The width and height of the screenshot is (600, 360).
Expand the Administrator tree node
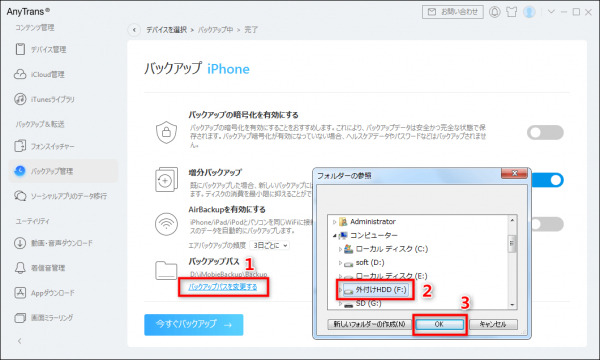tap(335, 222)
